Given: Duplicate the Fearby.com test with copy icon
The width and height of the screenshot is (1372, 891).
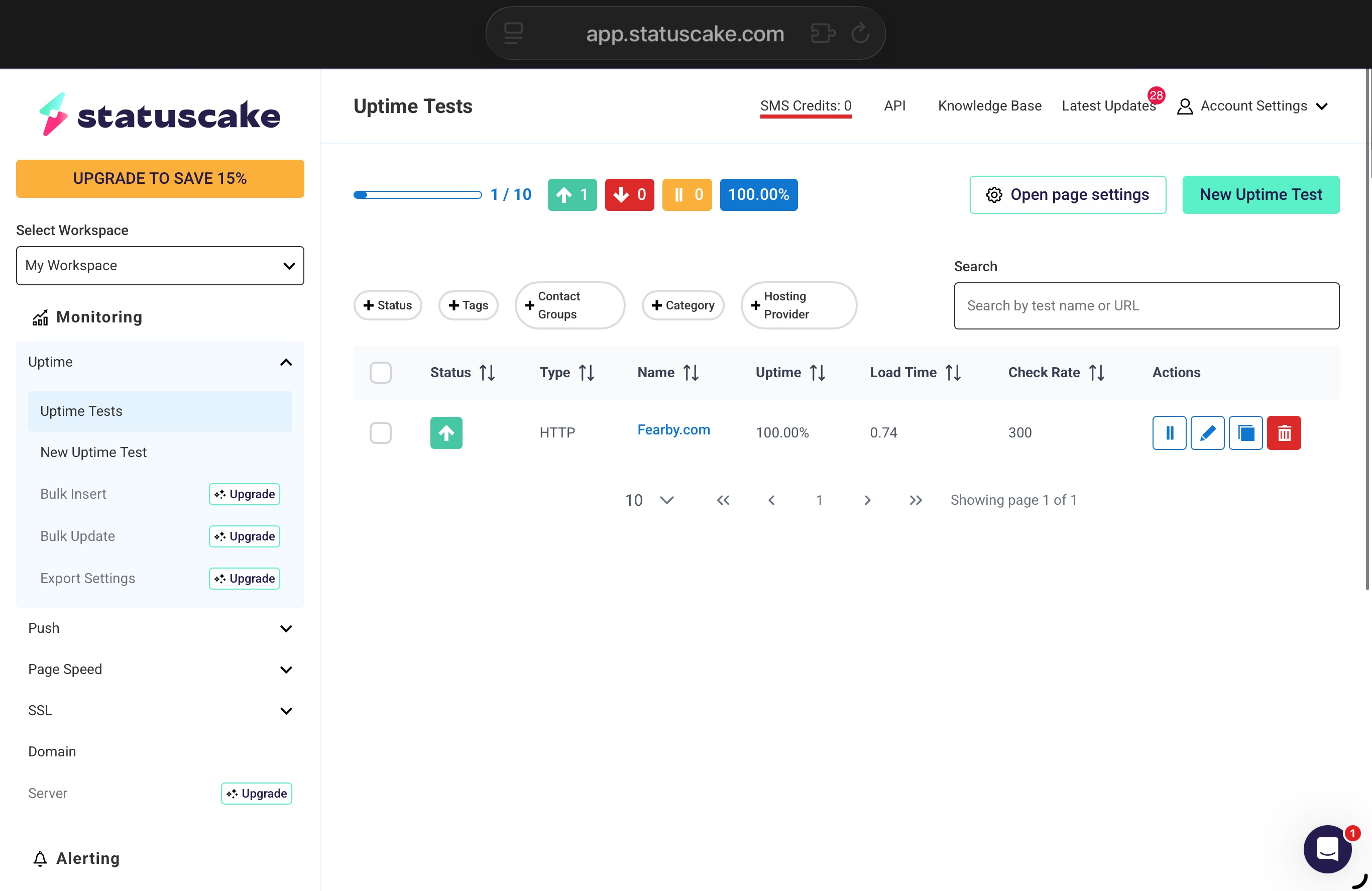Looking at the screenshot, I should coord(1245,432).
